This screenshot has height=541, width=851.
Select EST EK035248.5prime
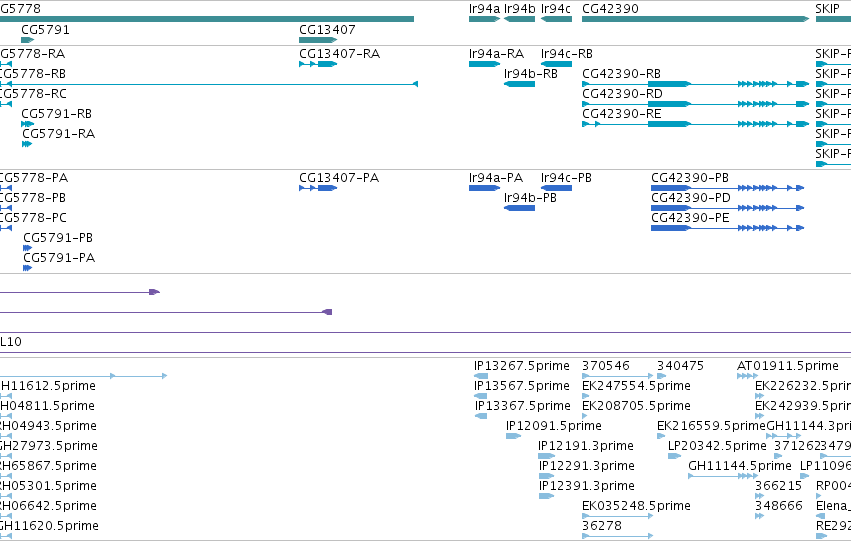tap(636, 507)
